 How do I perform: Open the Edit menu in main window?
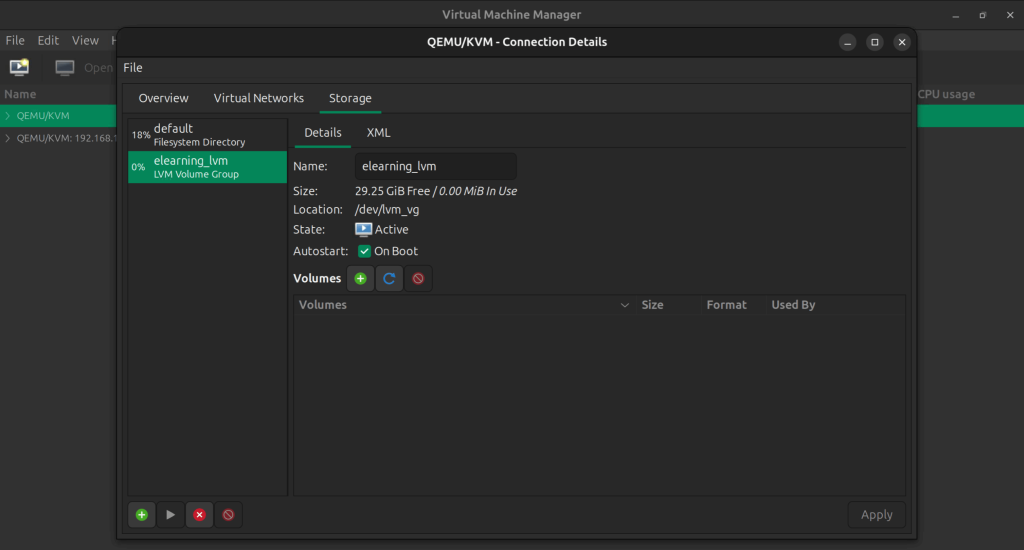click(x=48, y=40)
